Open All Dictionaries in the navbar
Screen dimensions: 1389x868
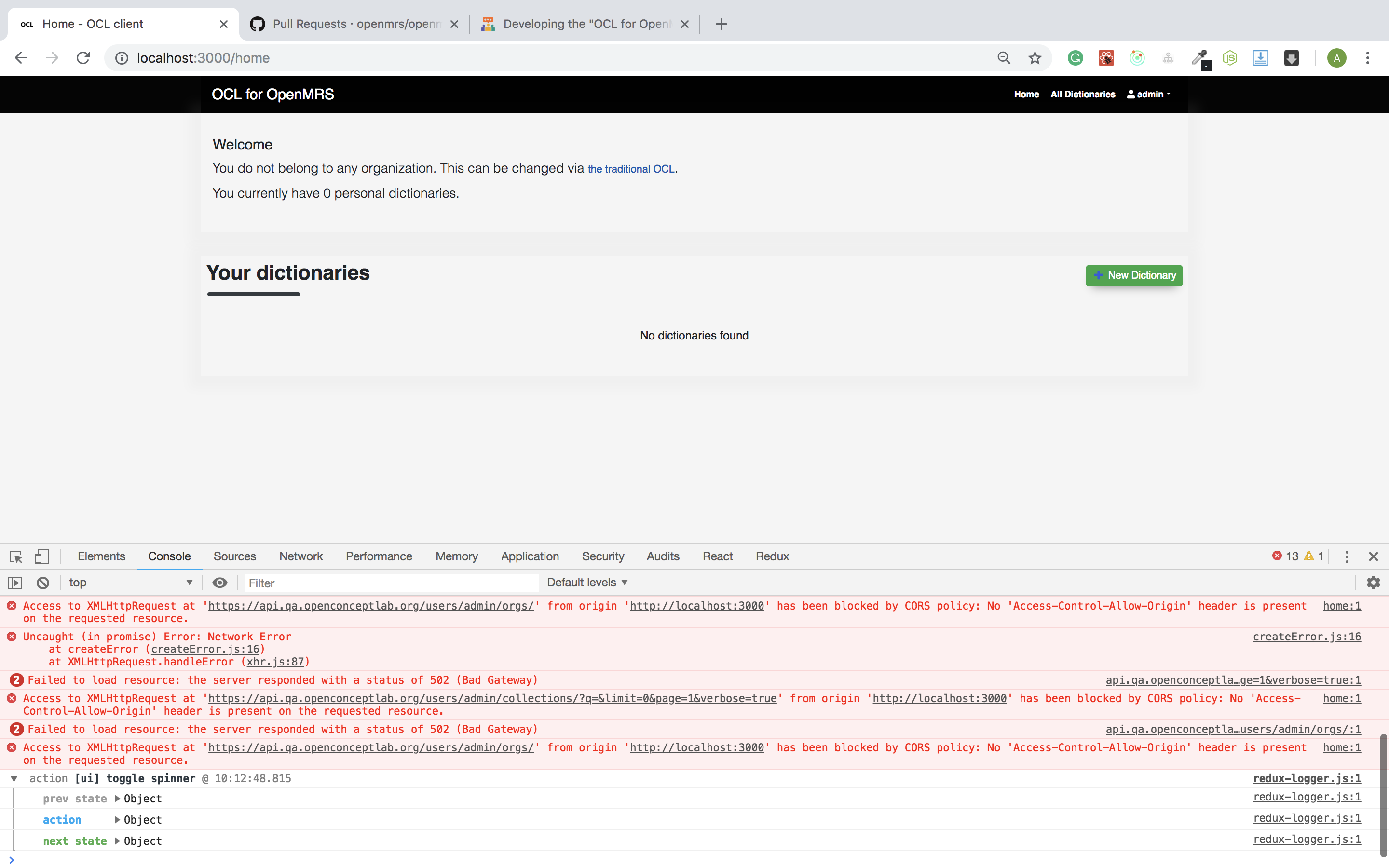[x=1082, y=94]
